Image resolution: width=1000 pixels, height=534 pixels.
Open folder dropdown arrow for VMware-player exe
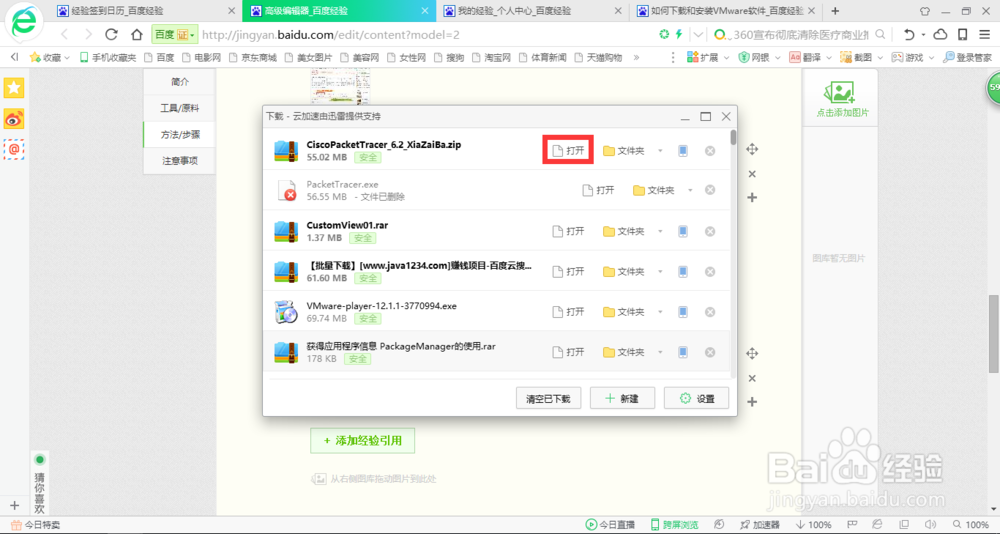[660, 313]
